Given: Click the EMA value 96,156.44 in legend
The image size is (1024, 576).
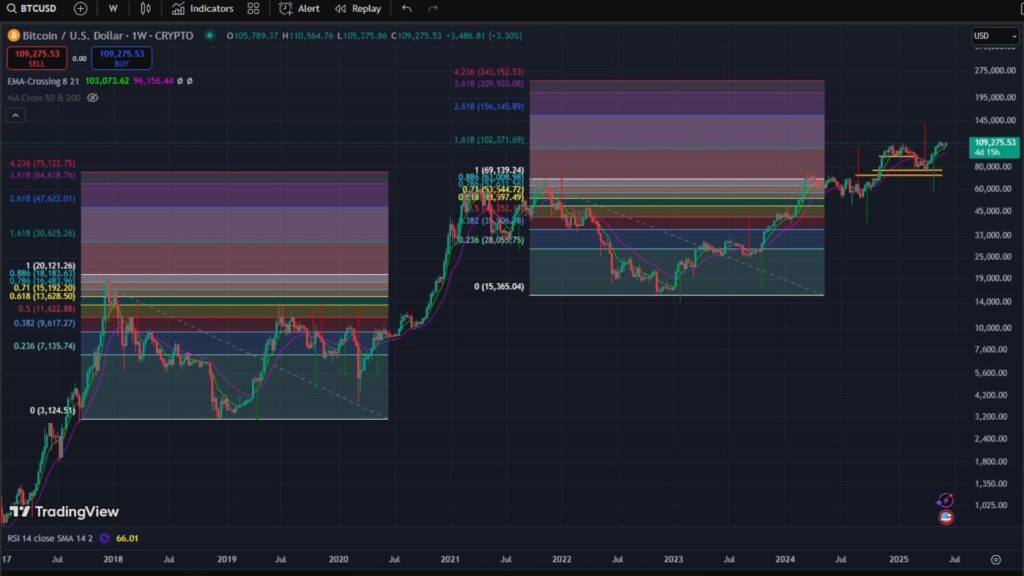Looking at the screenshot, I should [x=153, y=81].
